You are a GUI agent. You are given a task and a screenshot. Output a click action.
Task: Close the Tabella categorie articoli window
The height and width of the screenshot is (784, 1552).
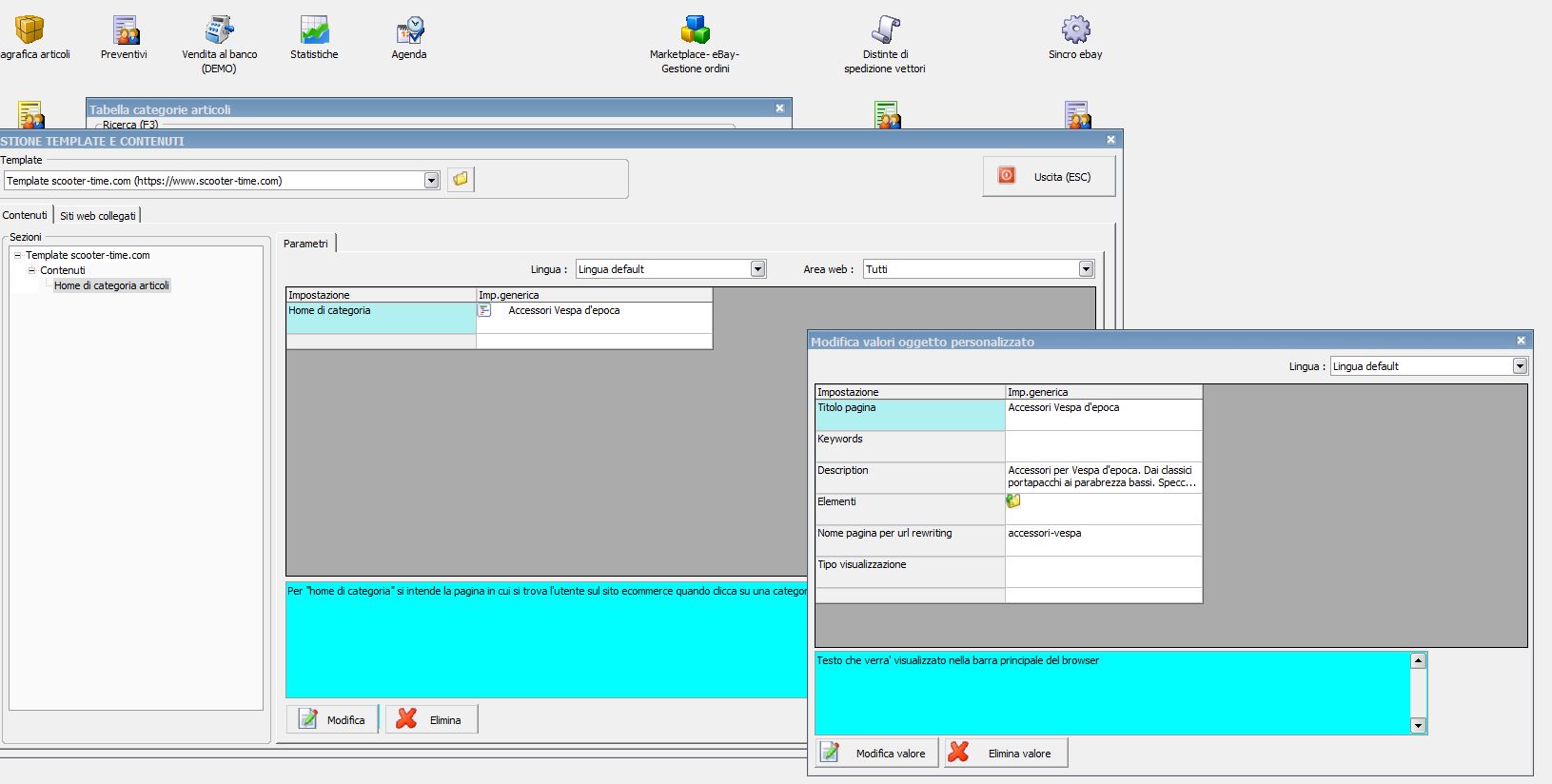(x=779, y=108)
